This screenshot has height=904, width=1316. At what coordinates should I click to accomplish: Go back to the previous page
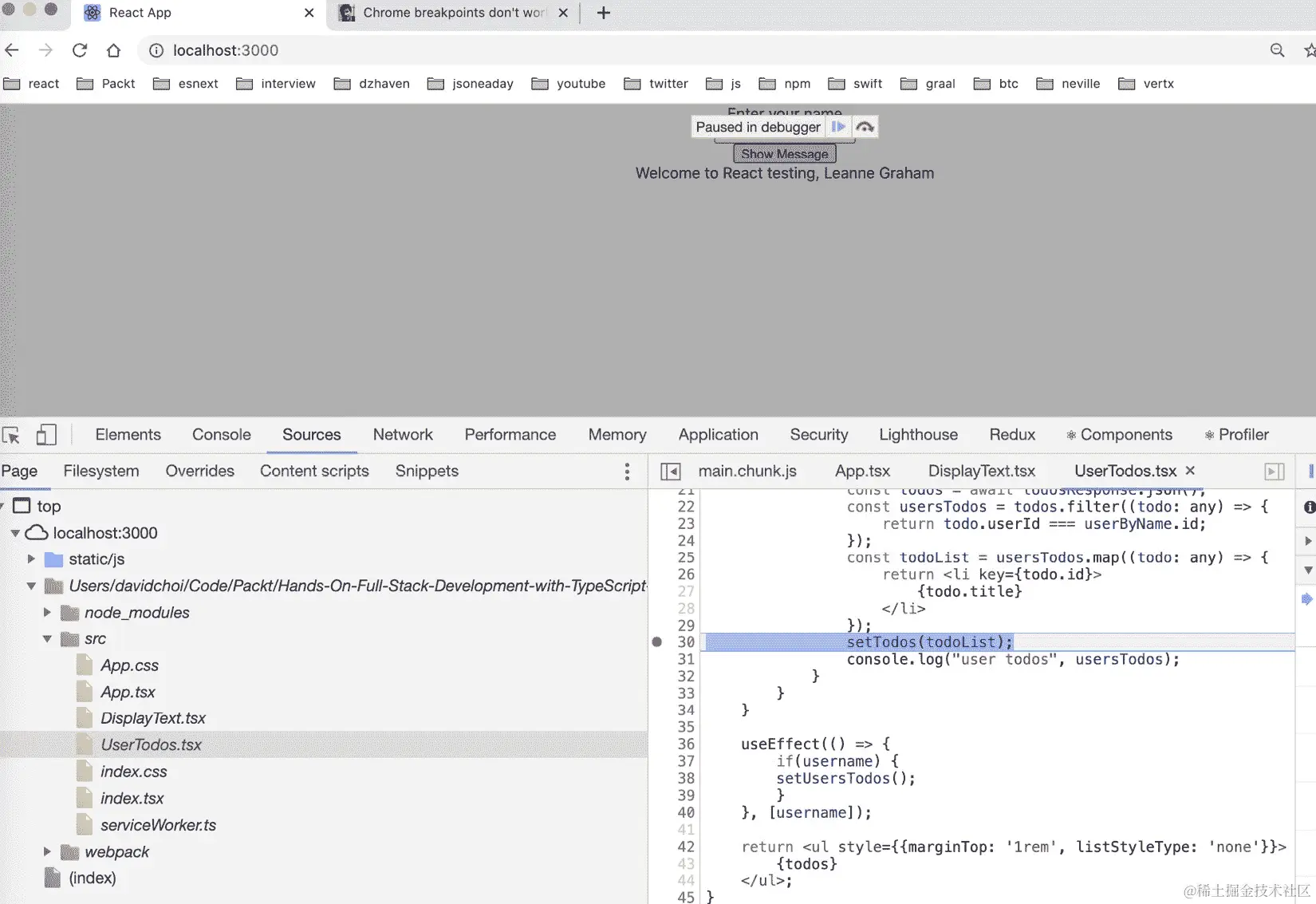(12, 50)
